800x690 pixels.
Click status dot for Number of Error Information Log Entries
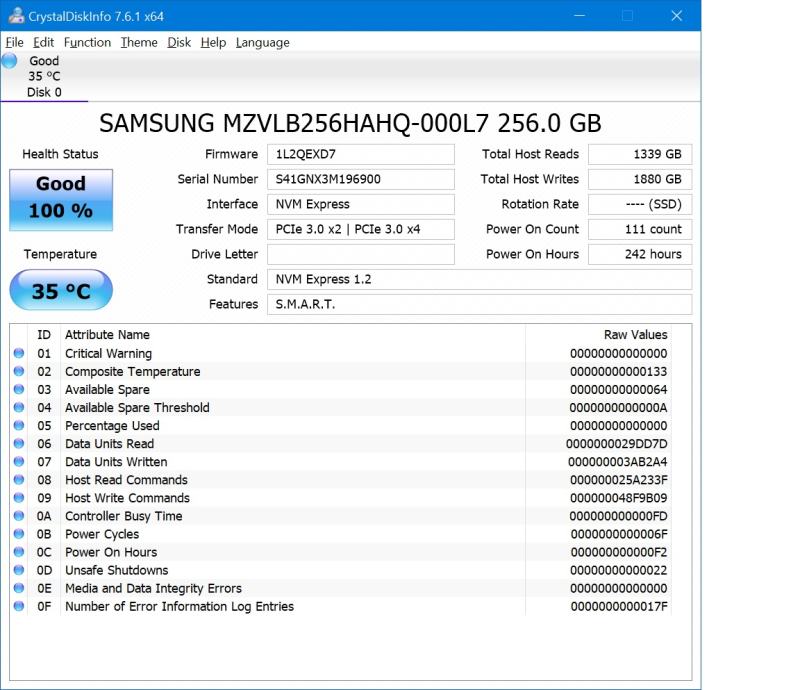coord(19,606)
